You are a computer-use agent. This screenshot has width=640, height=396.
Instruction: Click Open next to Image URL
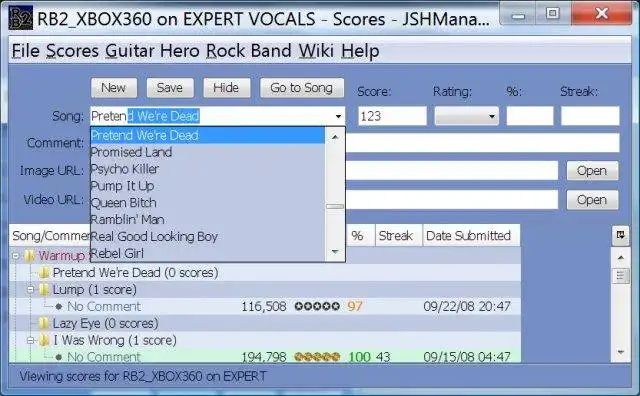click(x=592, y=171)
